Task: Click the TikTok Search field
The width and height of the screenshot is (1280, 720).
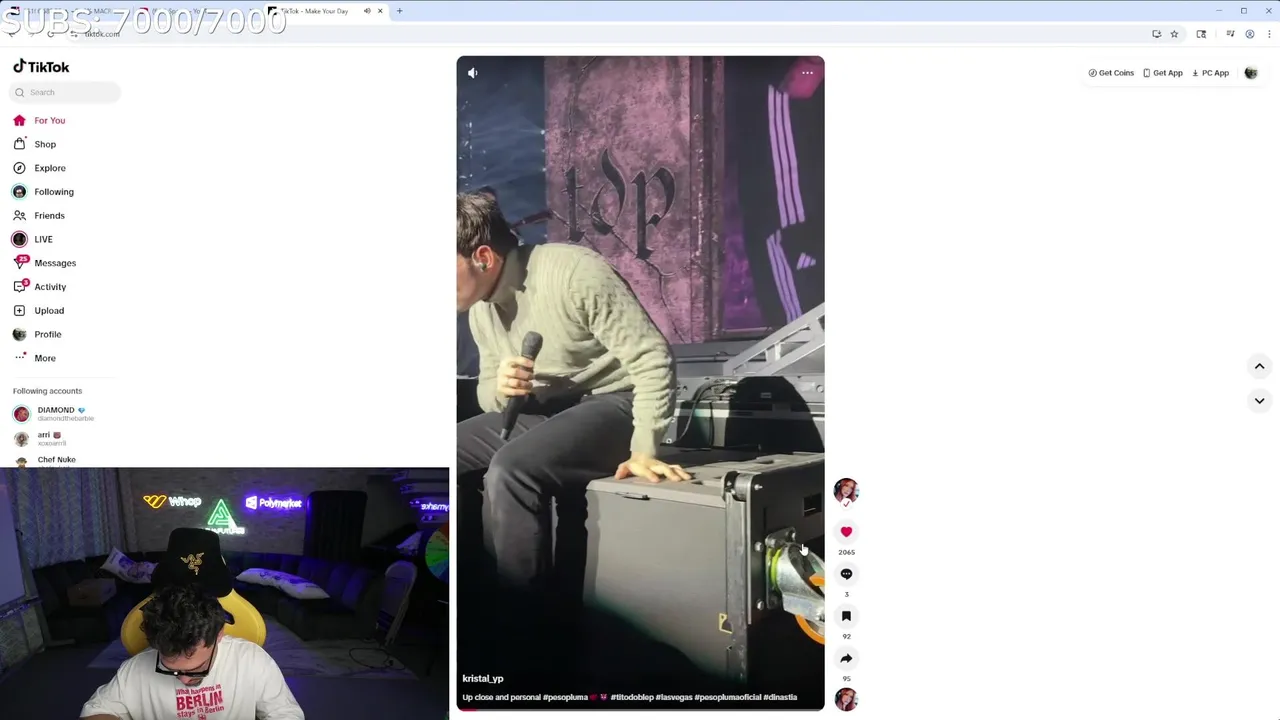Action: point(65,92)
